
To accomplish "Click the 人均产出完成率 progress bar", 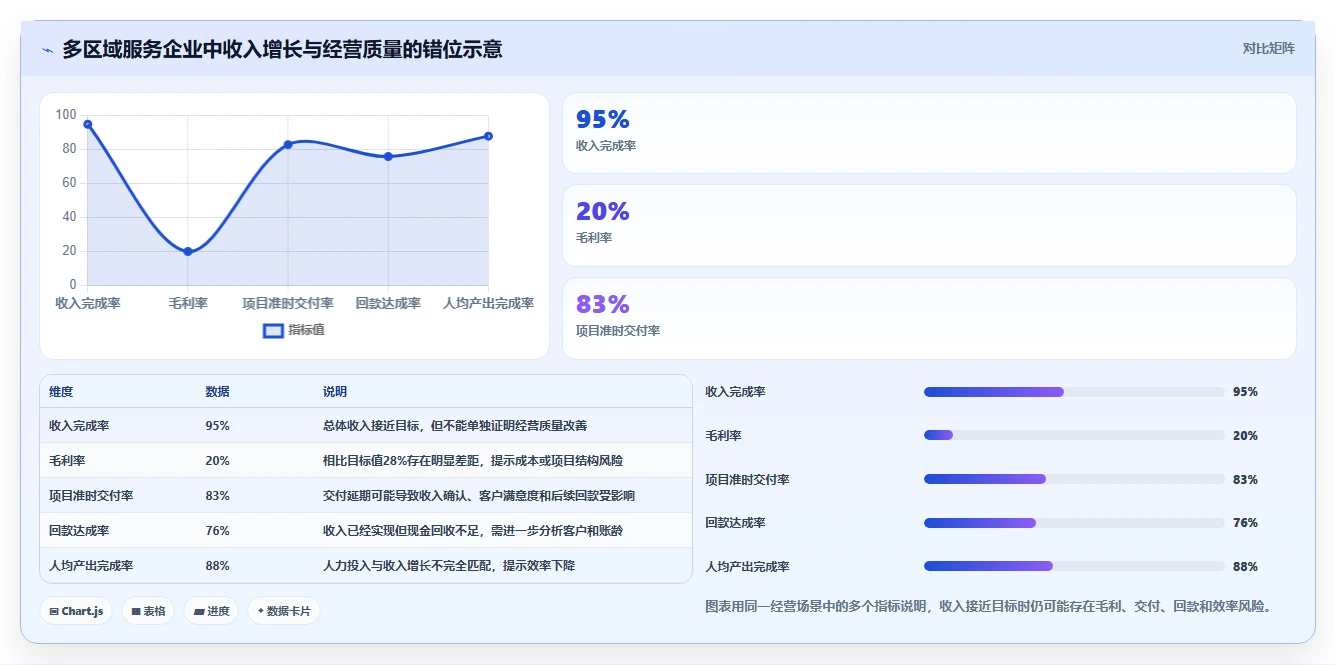I will coord(1074,566).
